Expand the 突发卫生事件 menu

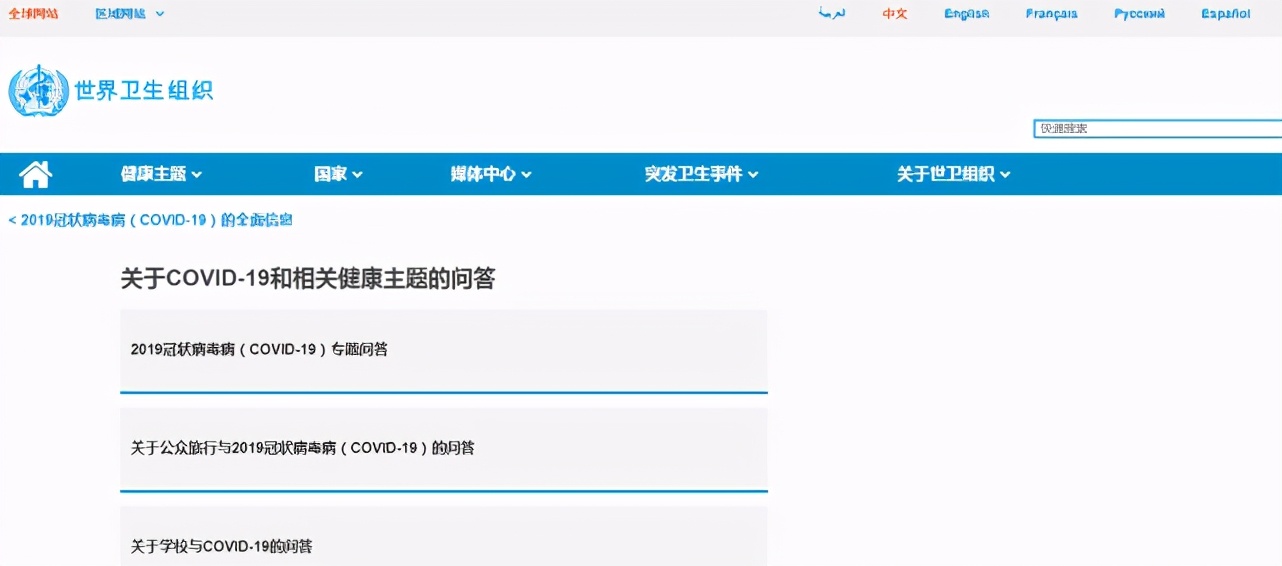(701, 174)
